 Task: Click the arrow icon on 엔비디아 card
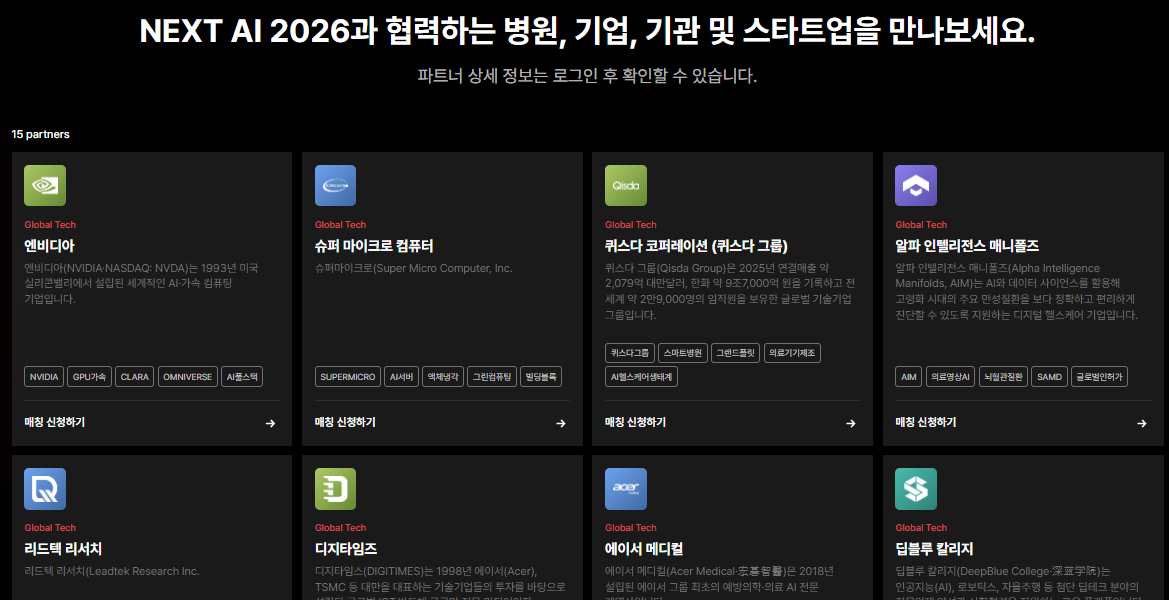(x=271, y=423)
